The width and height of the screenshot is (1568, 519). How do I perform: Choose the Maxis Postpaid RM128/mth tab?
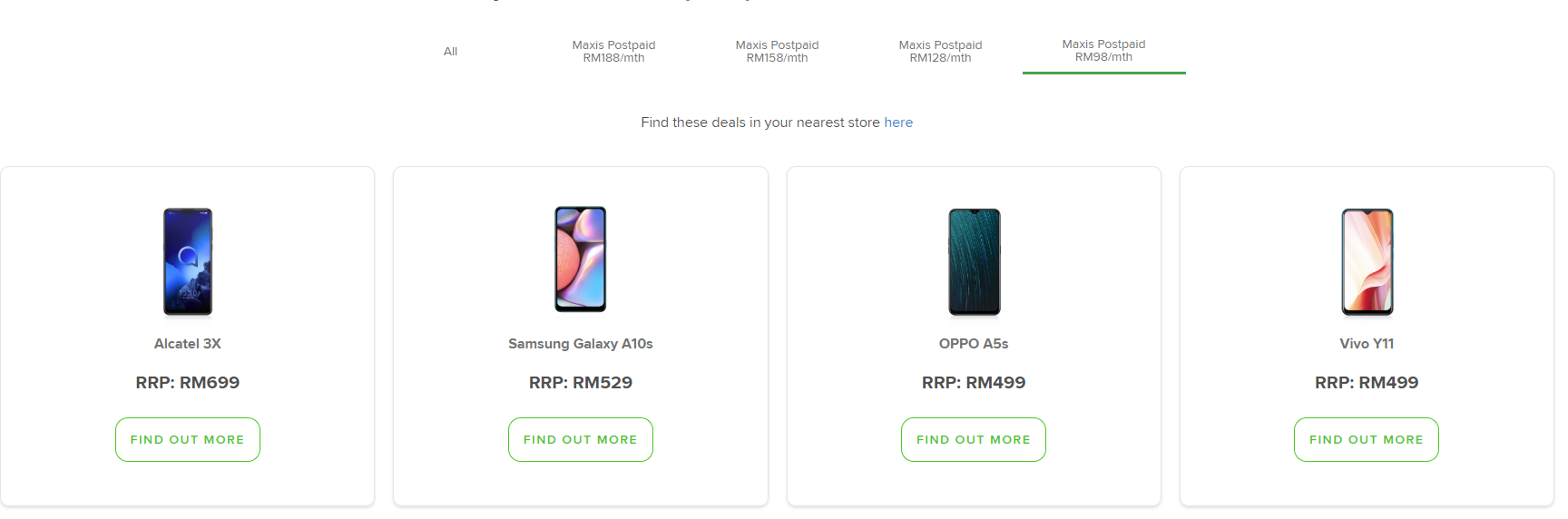940,52
